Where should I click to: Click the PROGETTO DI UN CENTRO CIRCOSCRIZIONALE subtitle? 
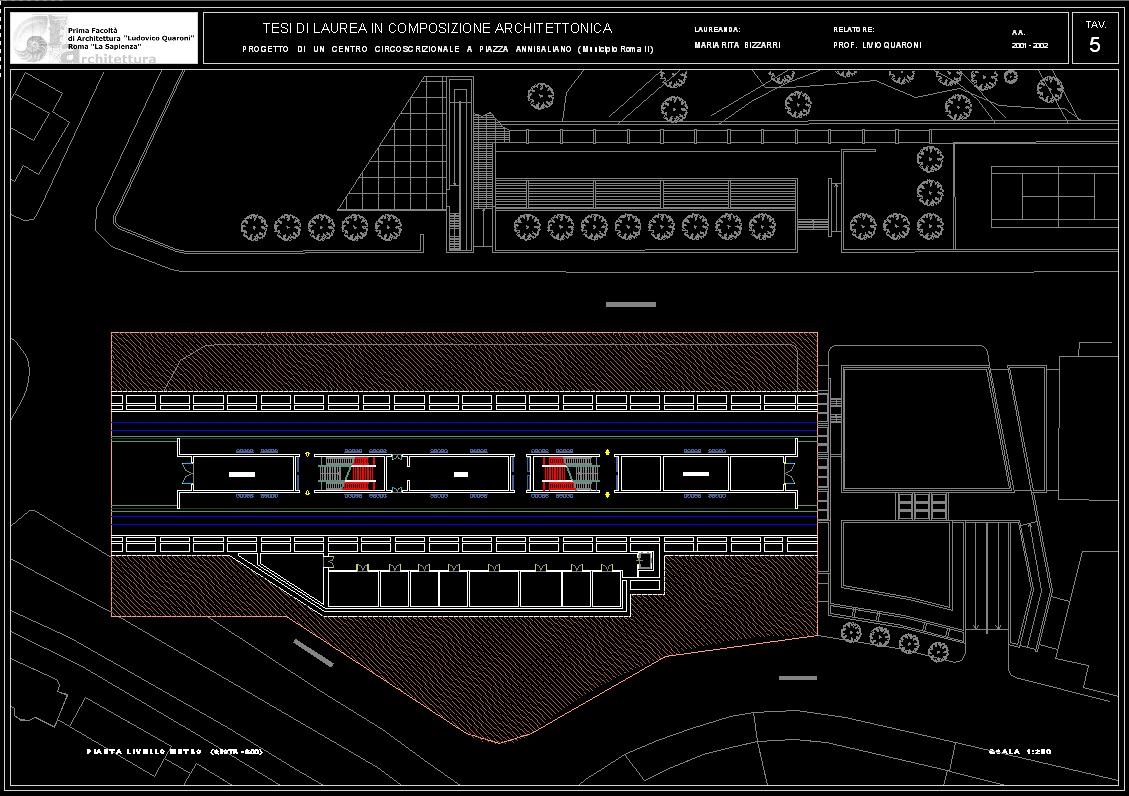click(x=447, y=49)
